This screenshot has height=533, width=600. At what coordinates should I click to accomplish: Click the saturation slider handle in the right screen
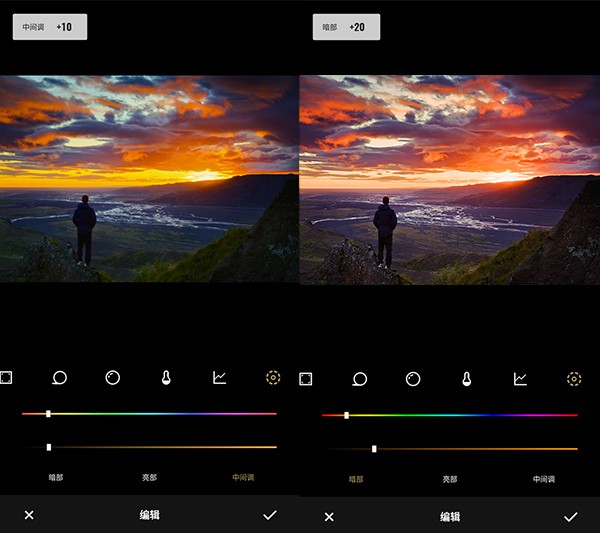(x=374, y=449)
